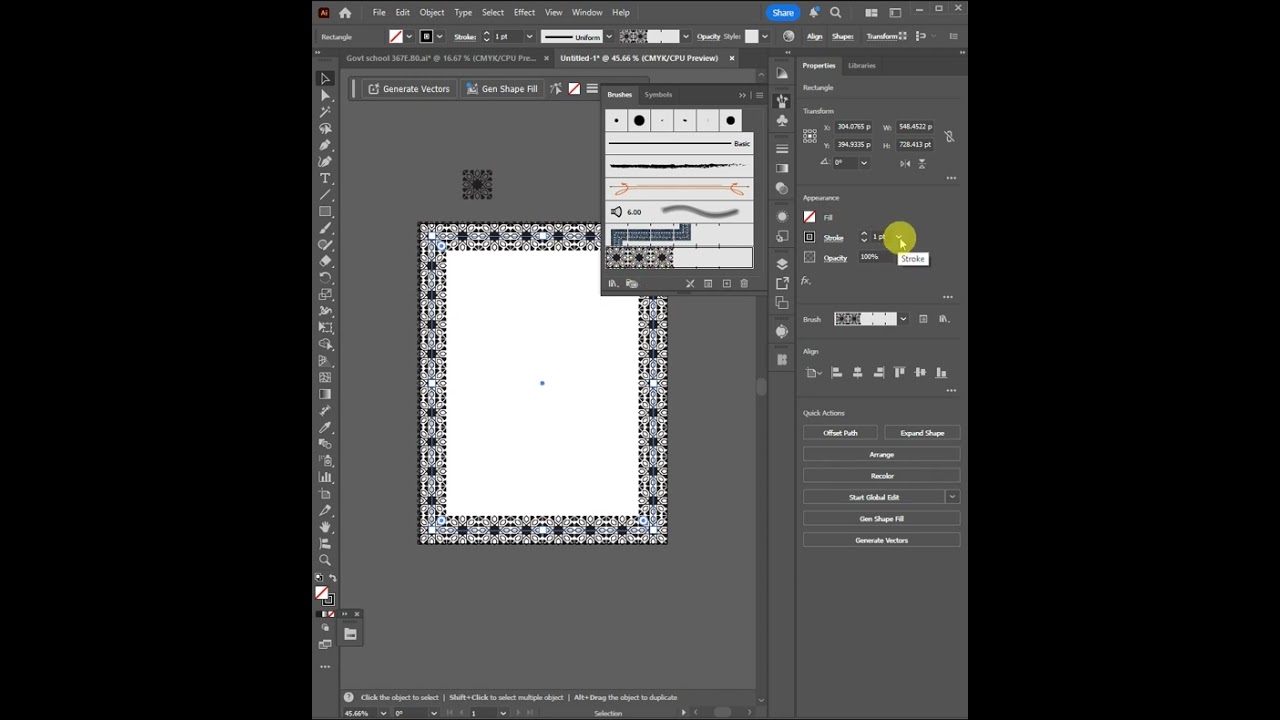Toggle constrain width and height proportions

pyautogui.click(x=949, y=136)
